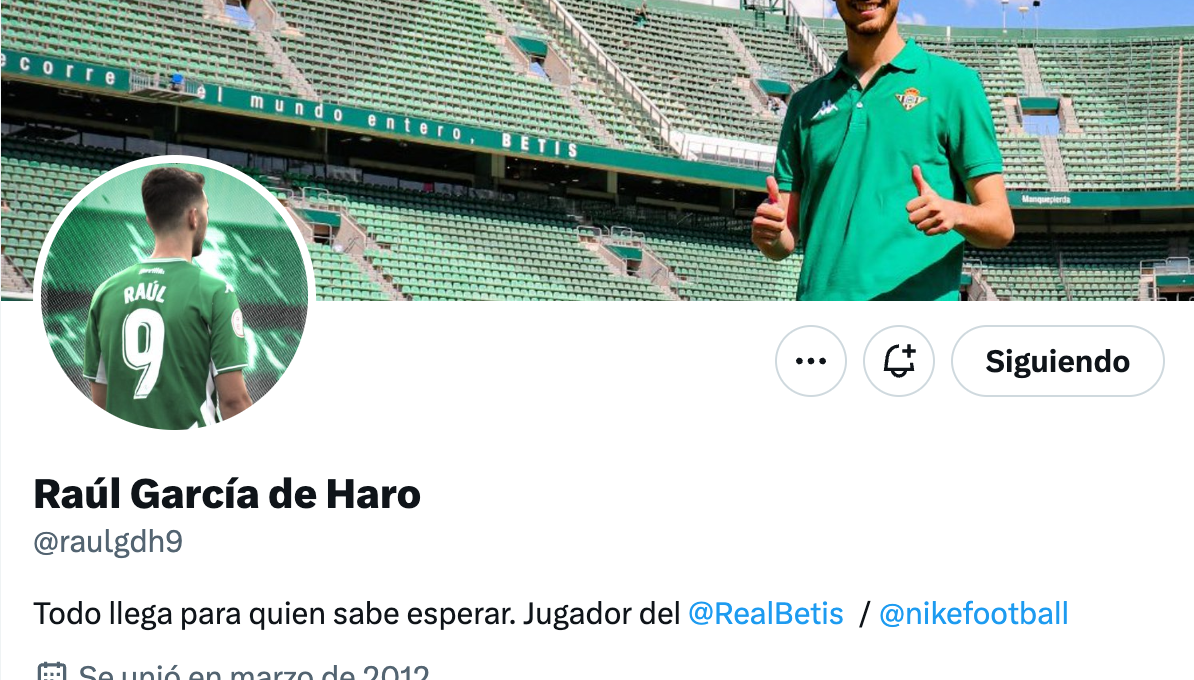Click the number 9 on the avatar jersey
The height and width of the screenshot is (680, 1194).
click(x=144, y=352)
